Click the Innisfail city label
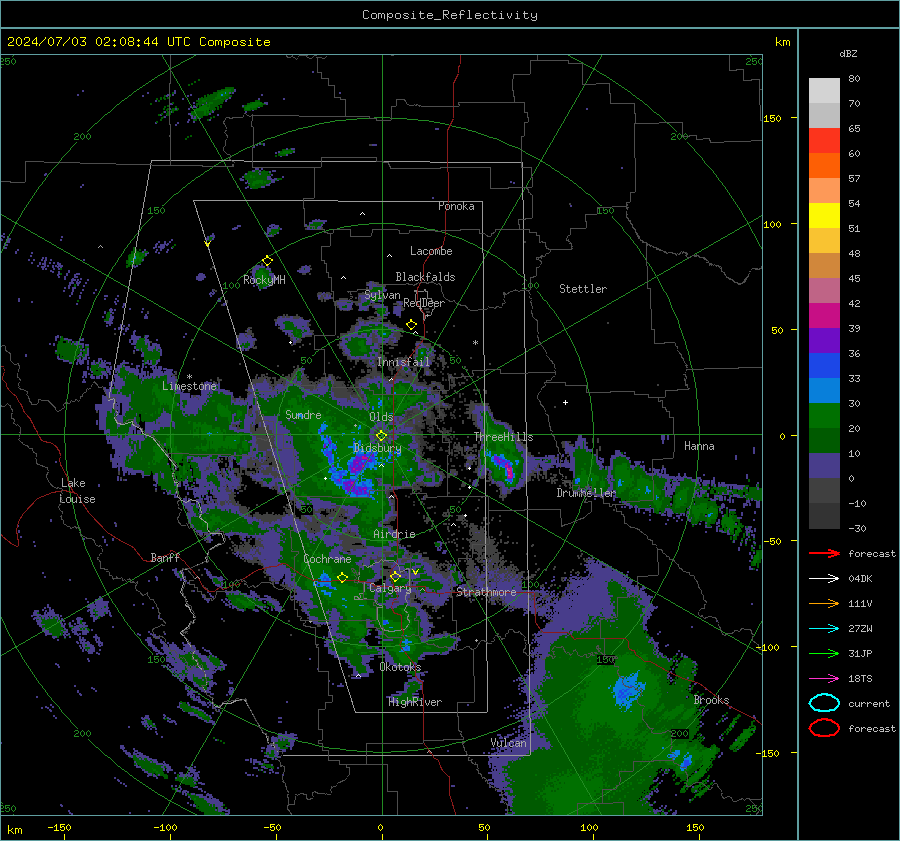Viewport: 900px width, 841px height. pyautogui.click(x=404, y=362)
